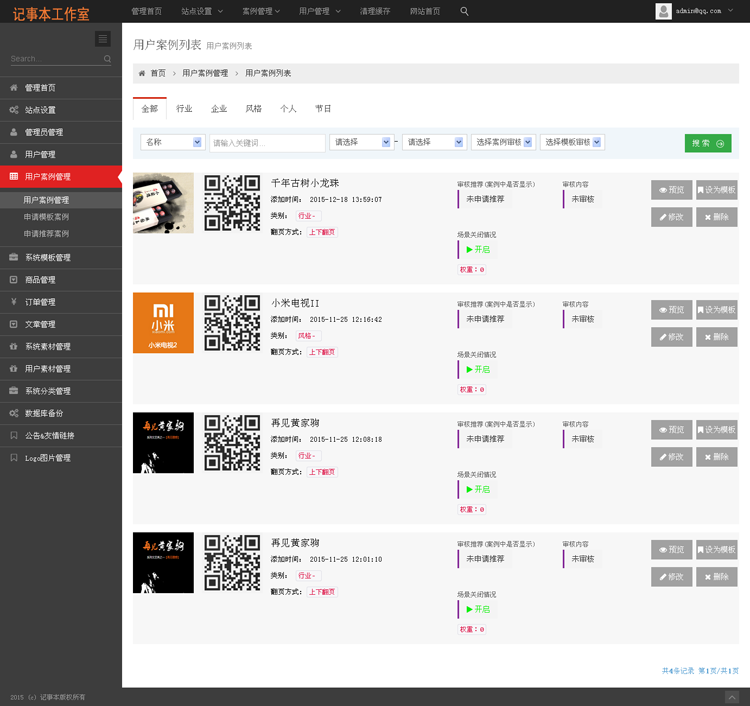Click the 系统模板管理 briefcase icon in sidebar
Image resolution: width=750 pixels, height=706 pixels.
click(x=14, y=257)
